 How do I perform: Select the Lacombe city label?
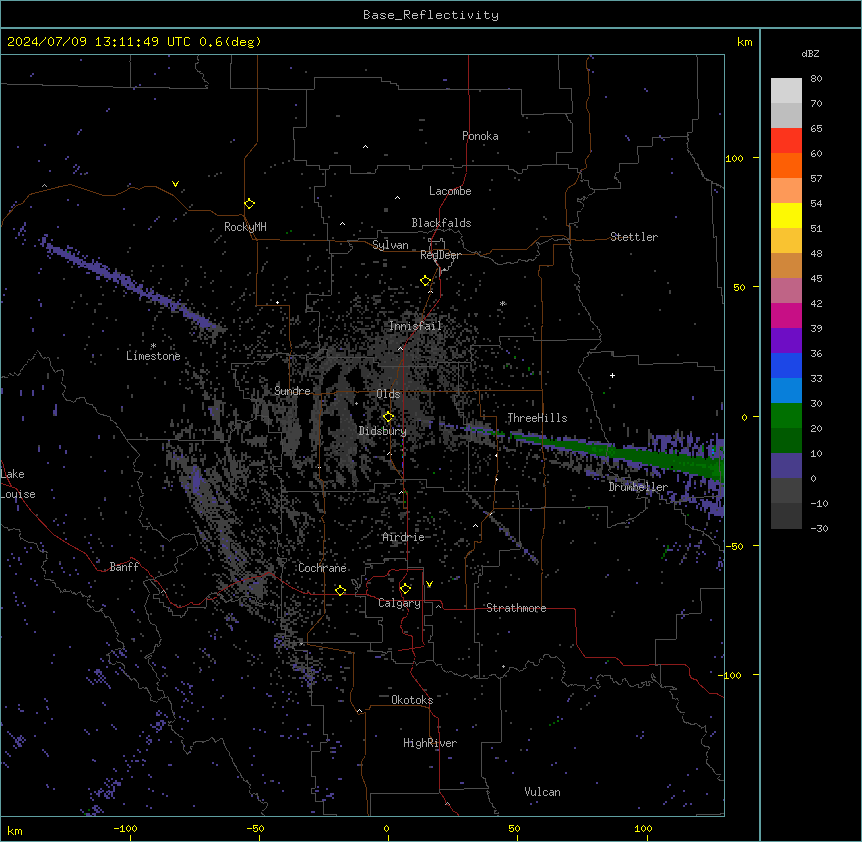click(450, 191)
